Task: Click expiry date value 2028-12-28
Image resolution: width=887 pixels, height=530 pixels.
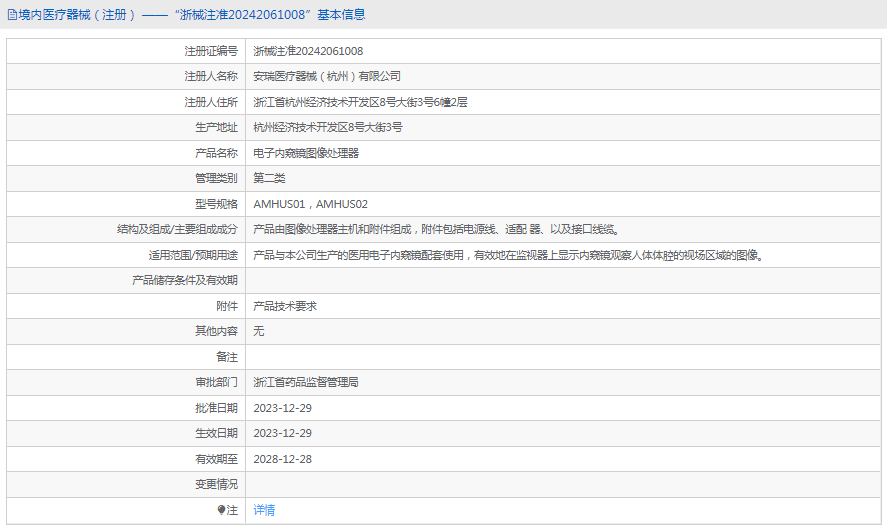Action: (x=282, y=459)
